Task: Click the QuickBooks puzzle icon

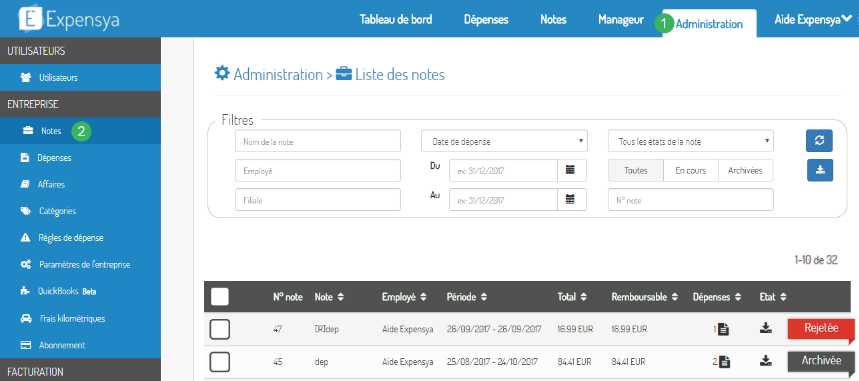Action: [x=25, y=291]
